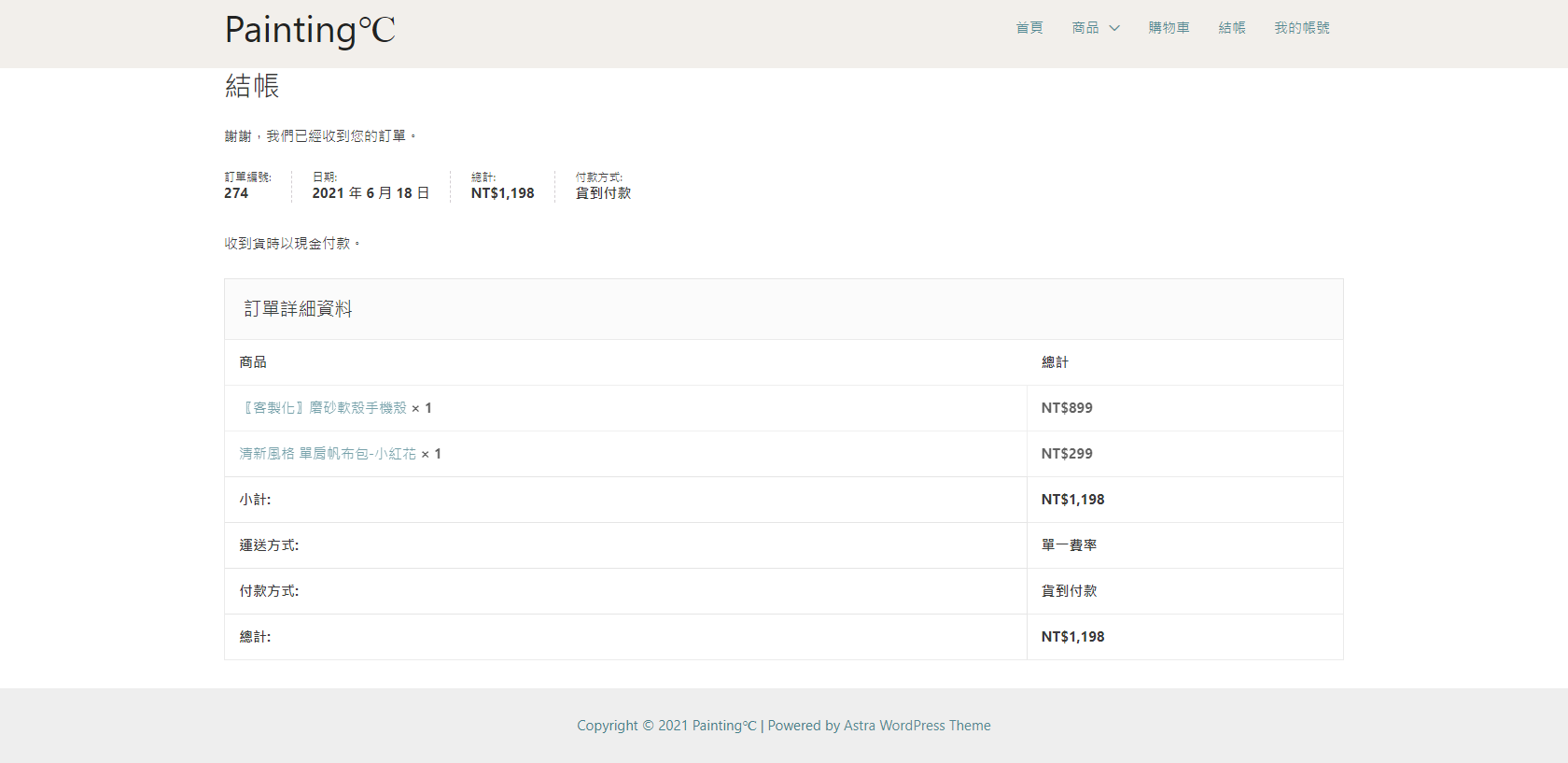Click the 小計 subtotal row label
This screenshot has width=1568, height=763.
tap(255, 500)
